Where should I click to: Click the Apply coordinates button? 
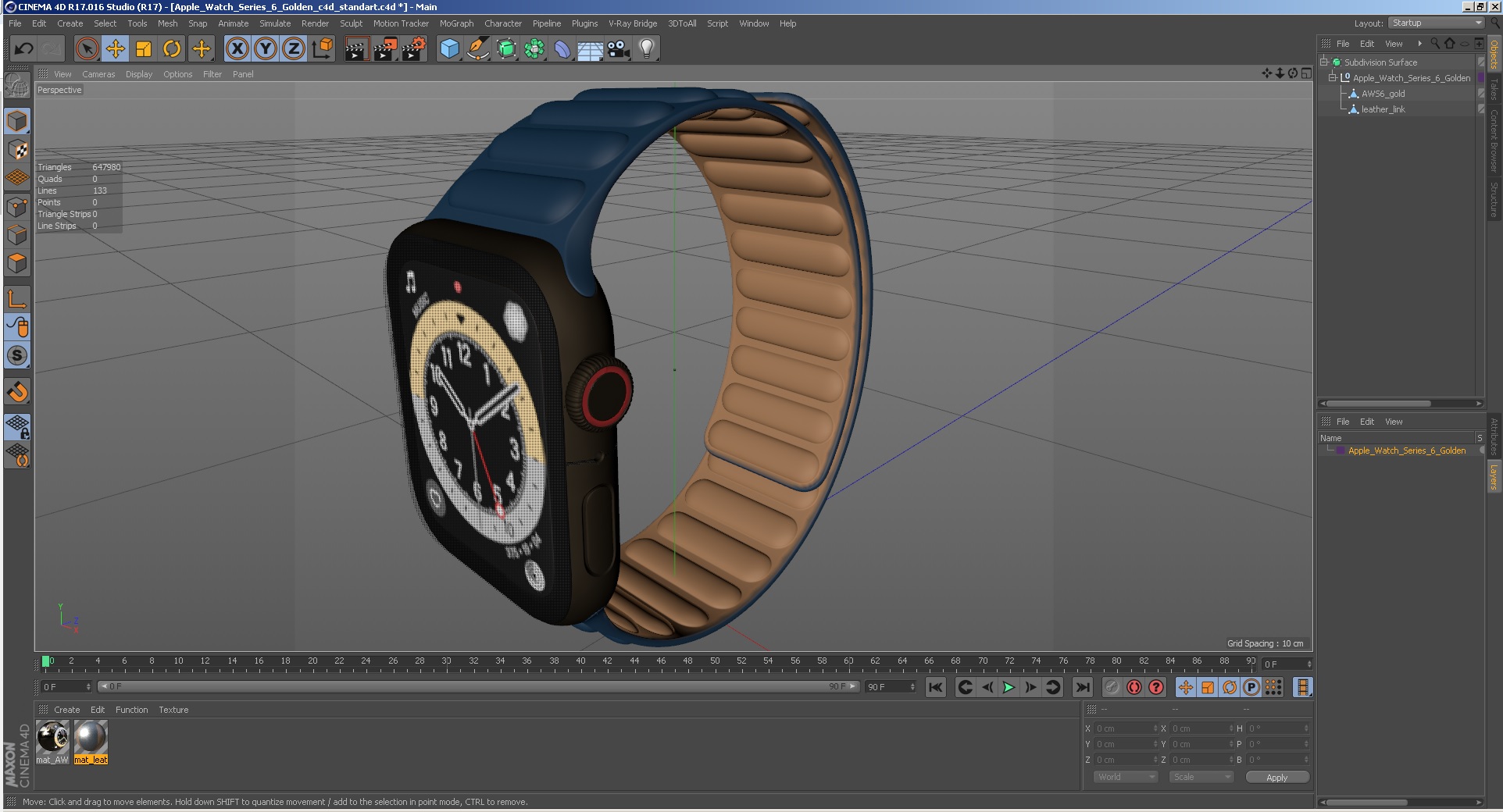pyautogui.click(x=1276, y=778)
